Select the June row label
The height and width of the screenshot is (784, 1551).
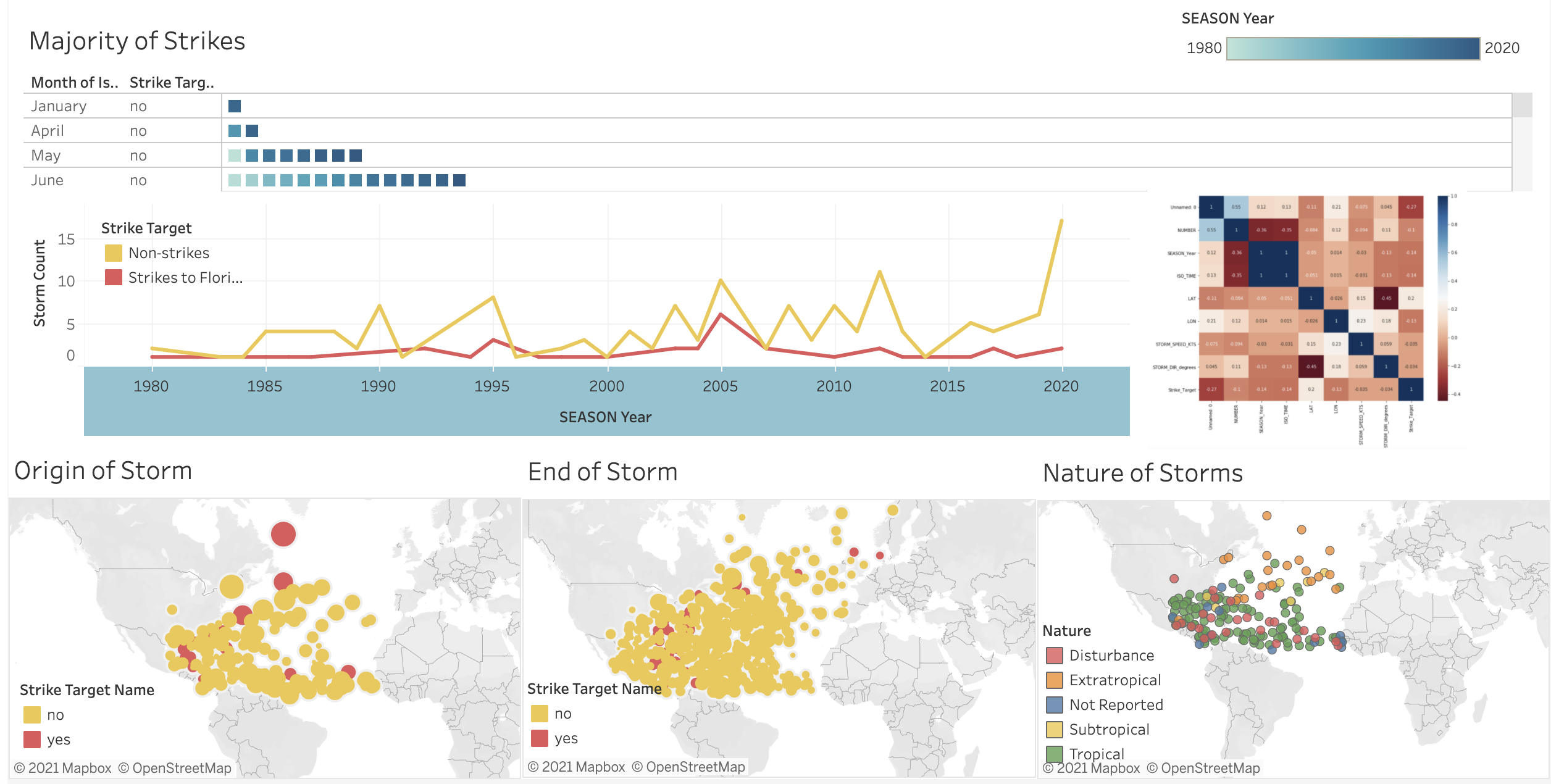[48, 180]
